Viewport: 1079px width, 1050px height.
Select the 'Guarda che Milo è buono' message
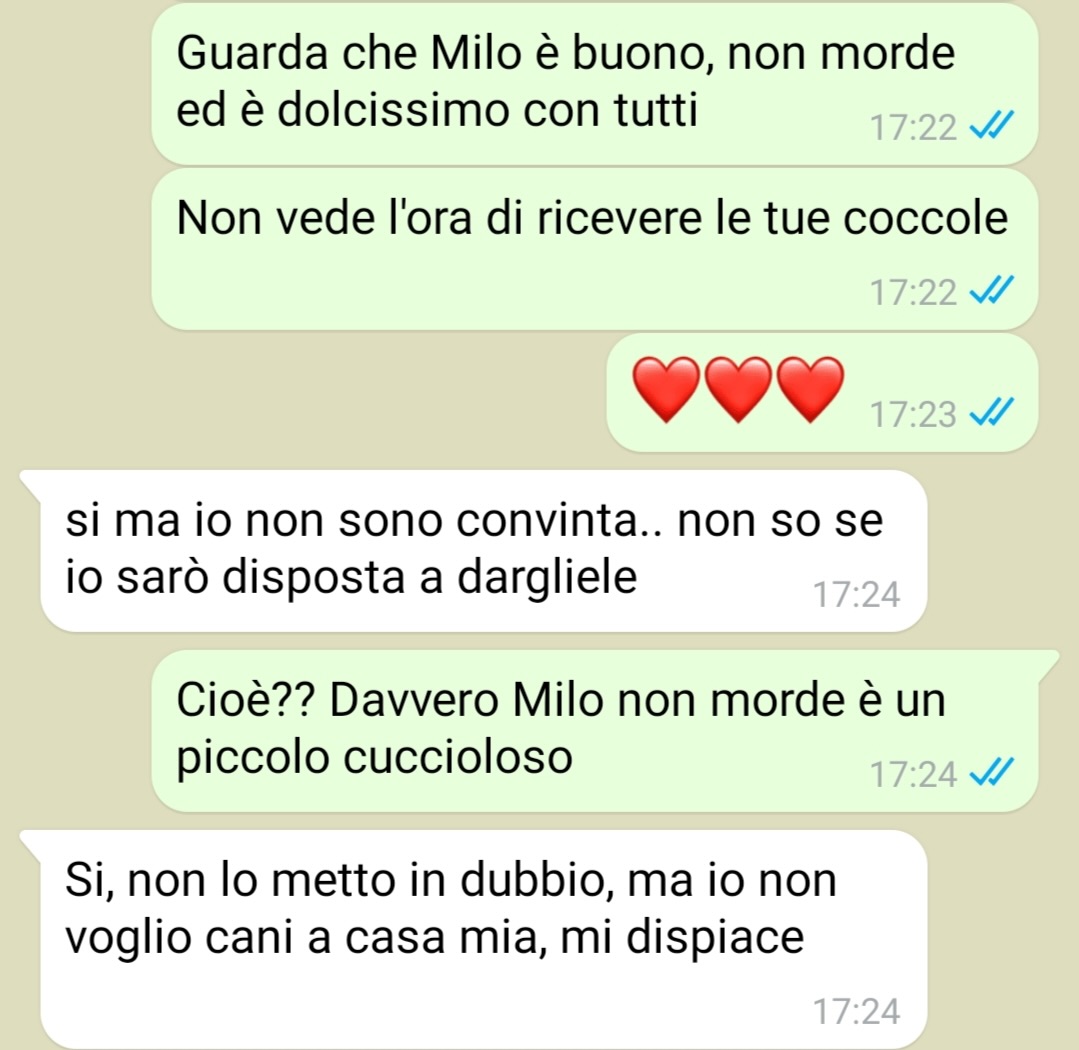point(595,83)
